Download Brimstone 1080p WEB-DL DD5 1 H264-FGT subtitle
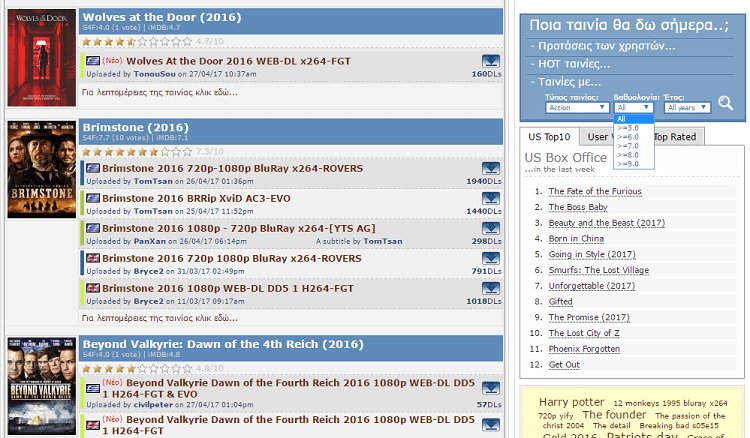Viewport: 750px width, 438px height. [491, 288]
